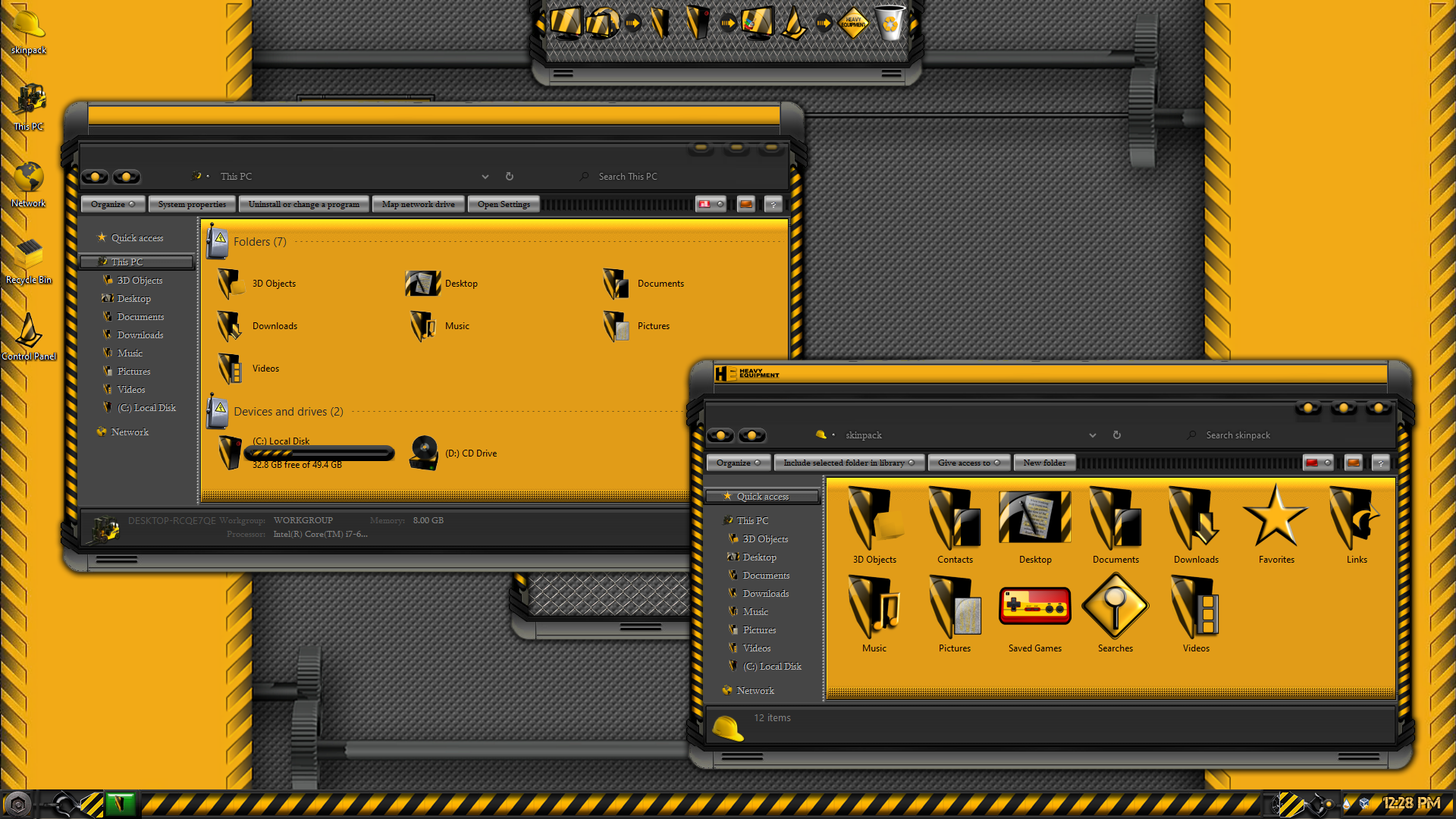
Task: Open the Favorites star folder
Action: (x=1276, y=518)
